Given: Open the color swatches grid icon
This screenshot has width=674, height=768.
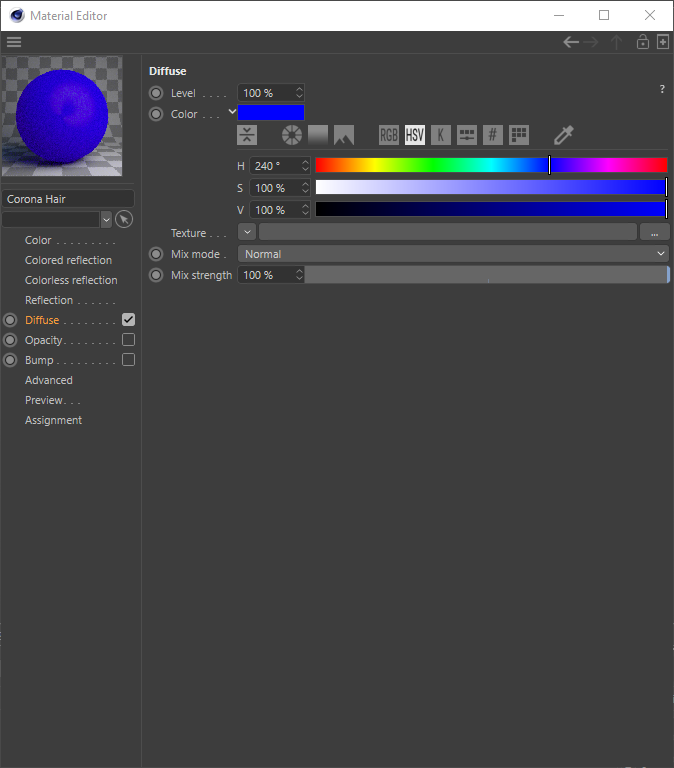Looking at the screenshot, I should (519, 135).
